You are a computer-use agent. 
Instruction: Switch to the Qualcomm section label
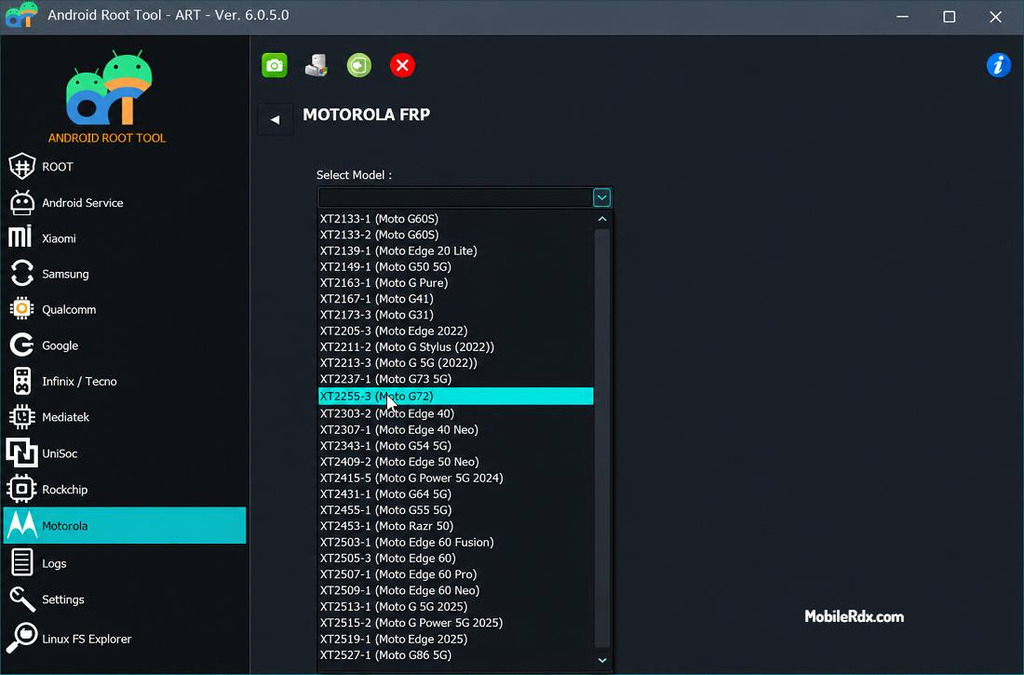69,310
